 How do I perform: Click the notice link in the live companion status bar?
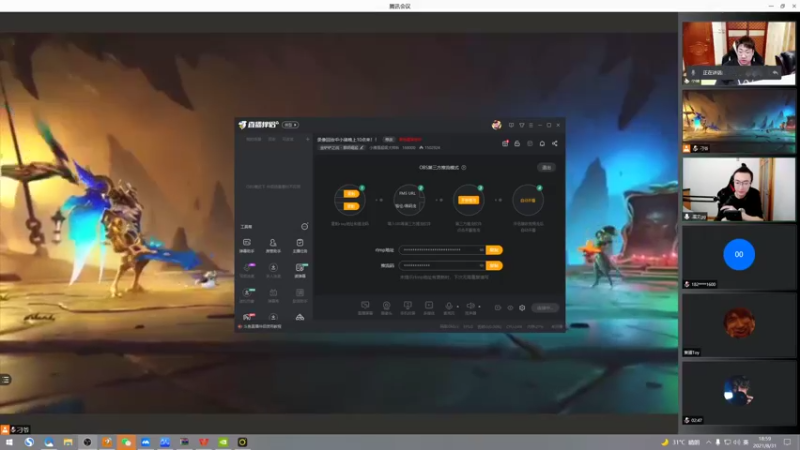click(x=260, y=327)
